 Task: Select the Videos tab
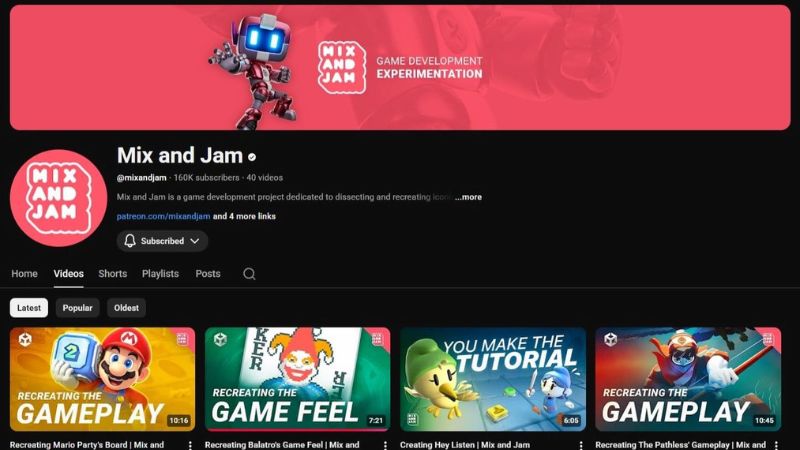(x=68, y=274)
